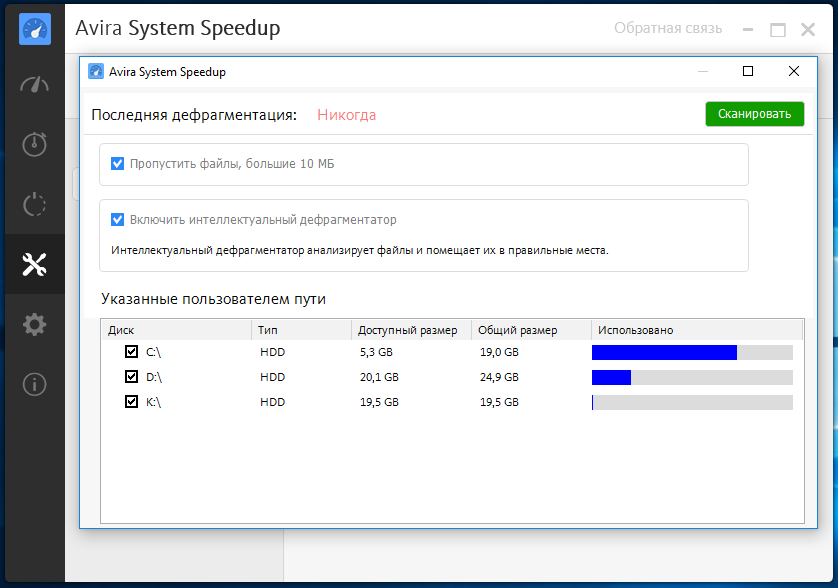Viewport: 838px width, 588px height.
Task: Click the green Сканировать button
Action: point(755,114)
